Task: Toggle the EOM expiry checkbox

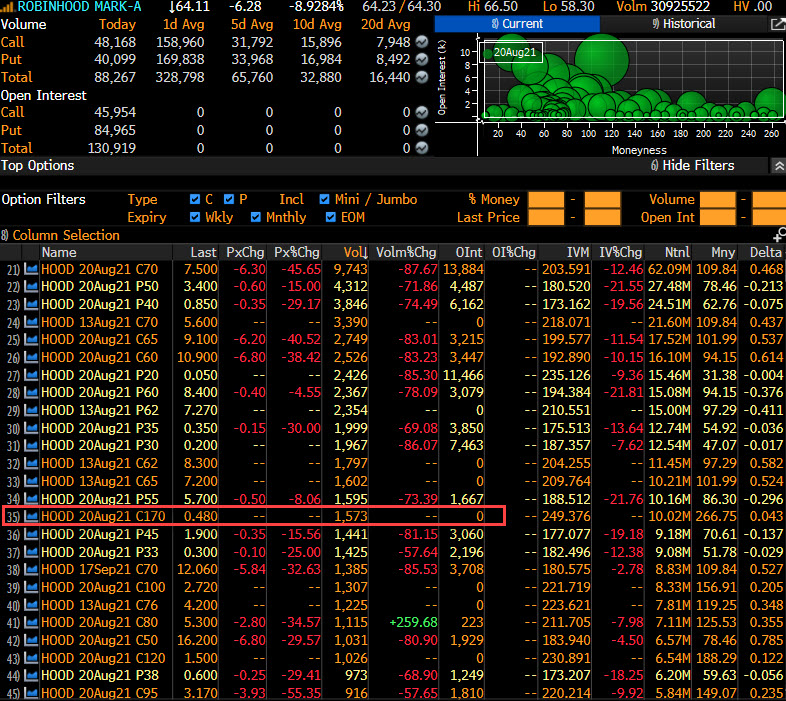Action: [330, 217]
